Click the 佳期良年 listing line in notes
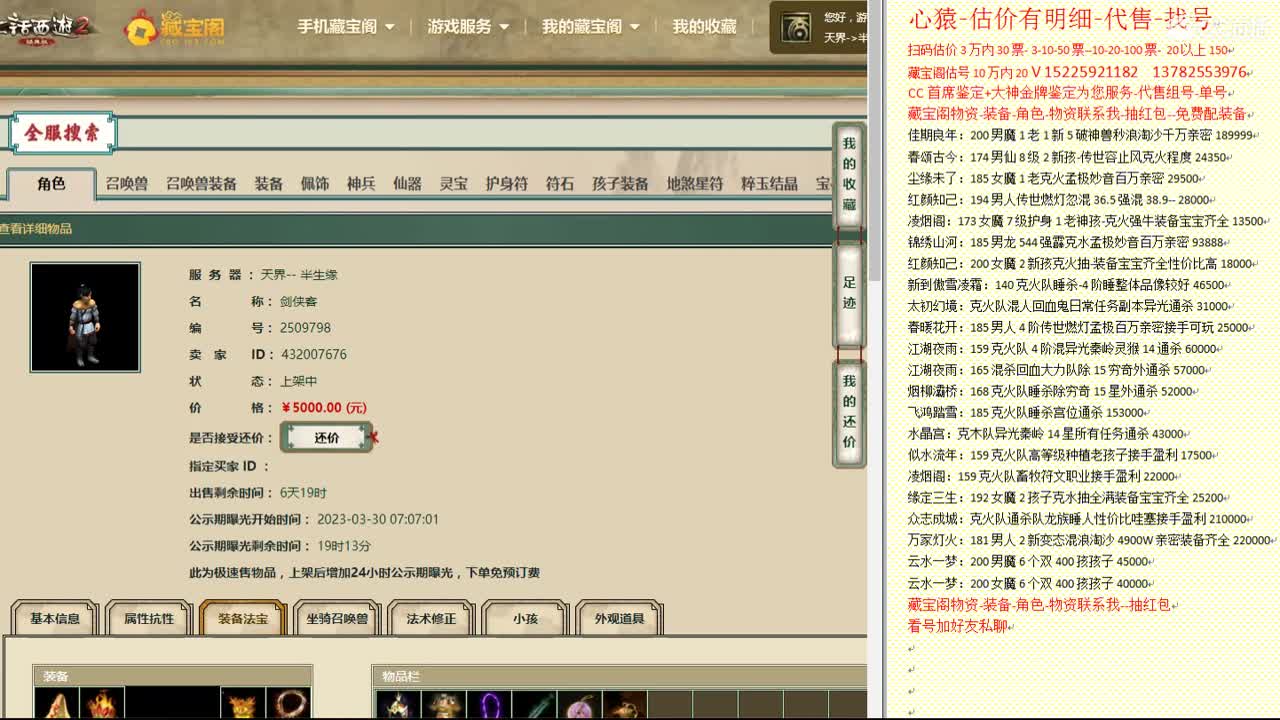This screenshot has width=1280, height=720. click(1081, 135)
